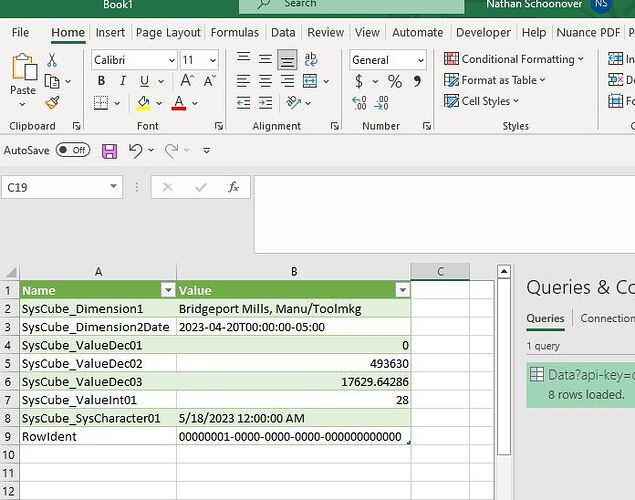
Task: Open Cell Styles menu
Action: tap(481, 101)
